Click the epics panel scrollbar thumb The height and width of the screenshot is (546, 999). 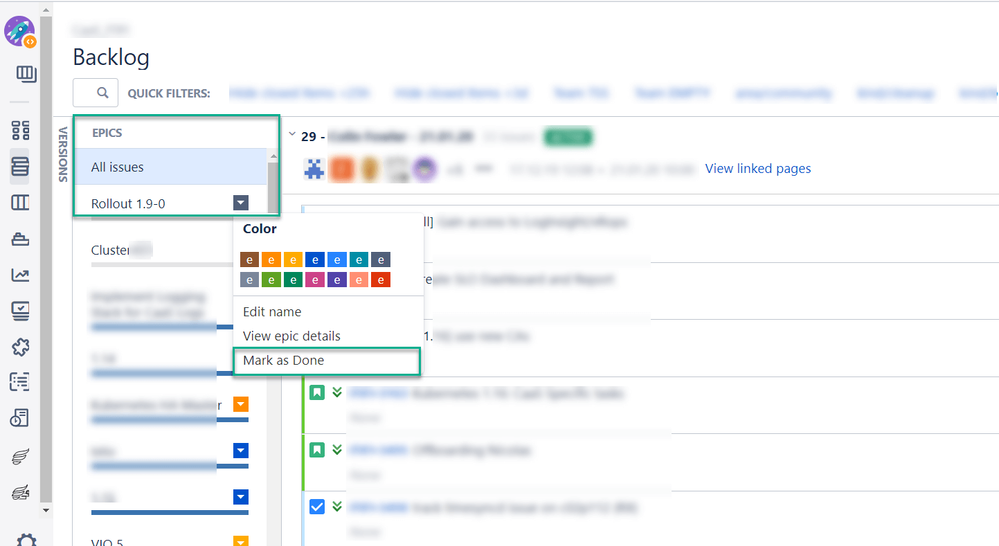(273, 188)
